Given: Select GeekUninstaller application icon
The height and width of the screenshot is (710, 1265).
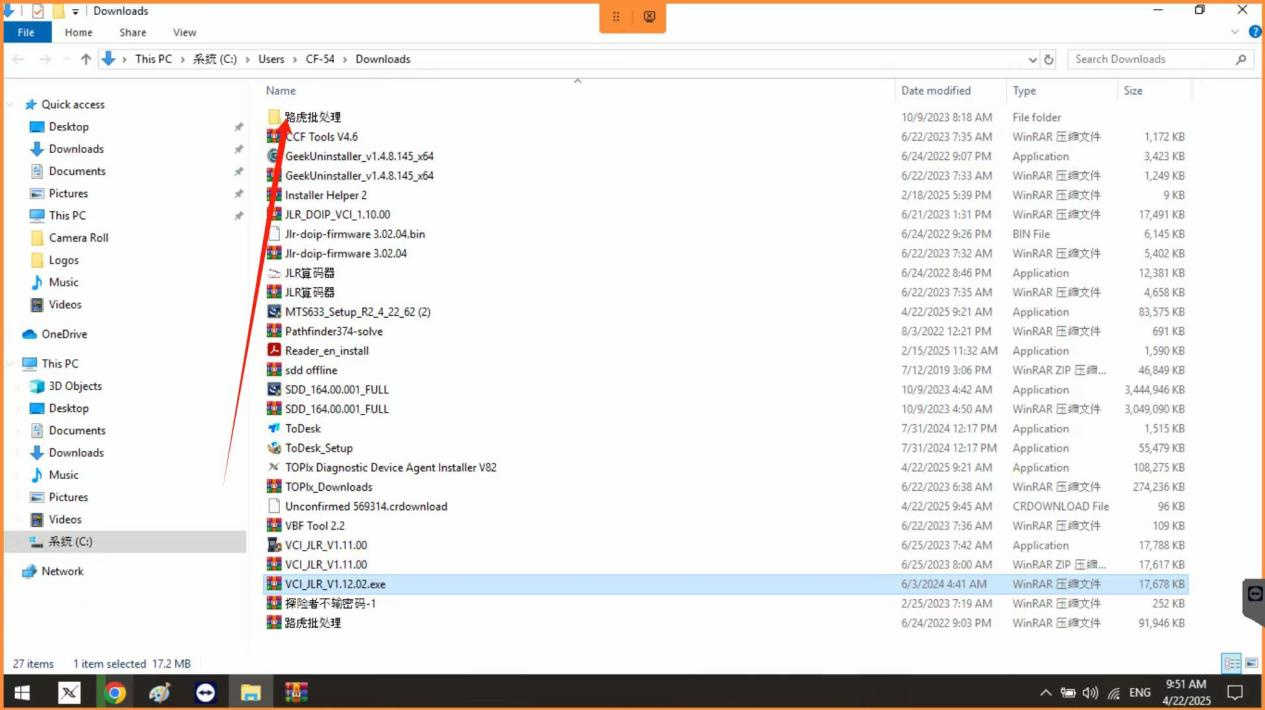Looking at the screenshot, I should (274, 156).
